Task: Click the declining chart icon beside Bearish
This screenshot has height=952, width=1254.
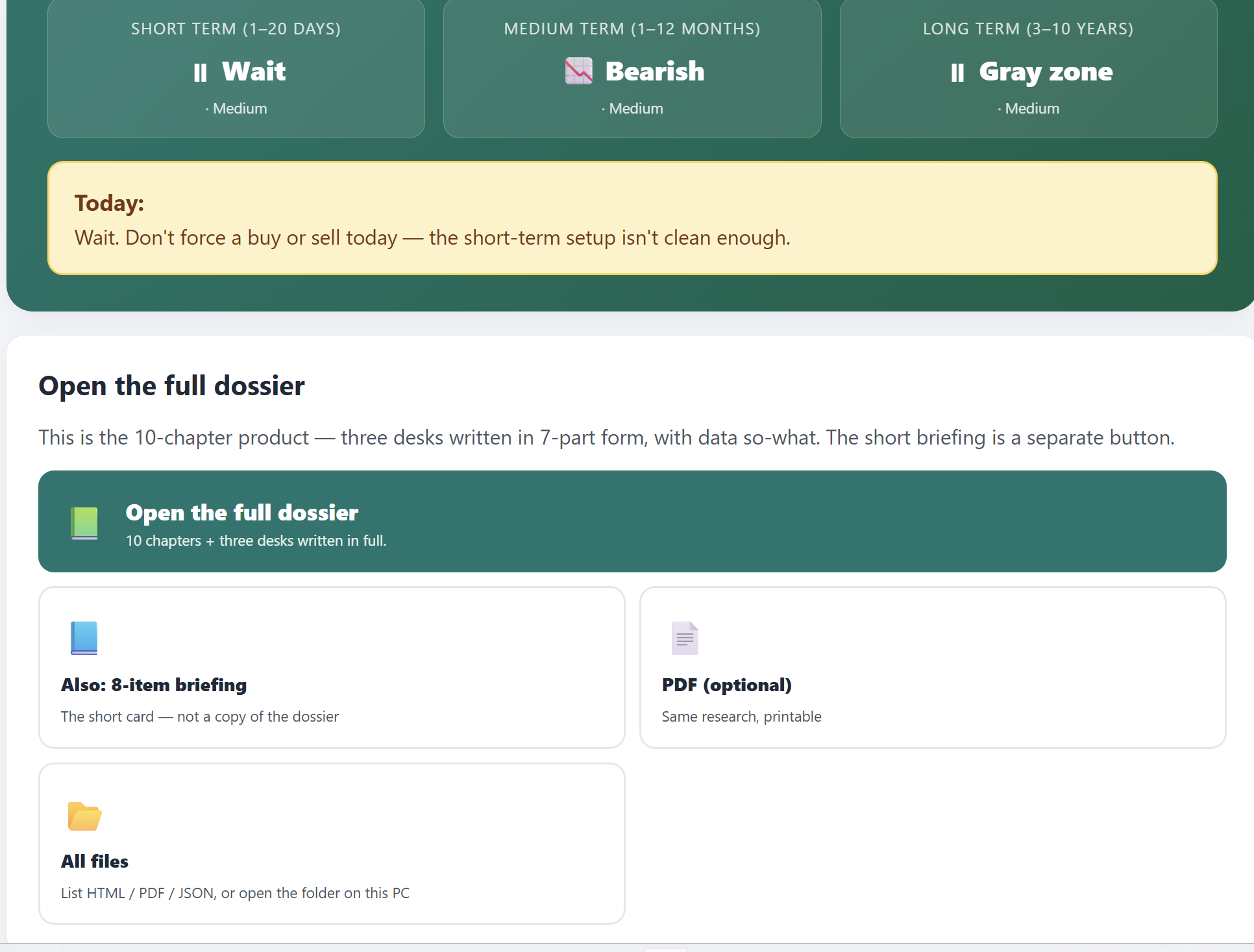Action: click(578, 71)
